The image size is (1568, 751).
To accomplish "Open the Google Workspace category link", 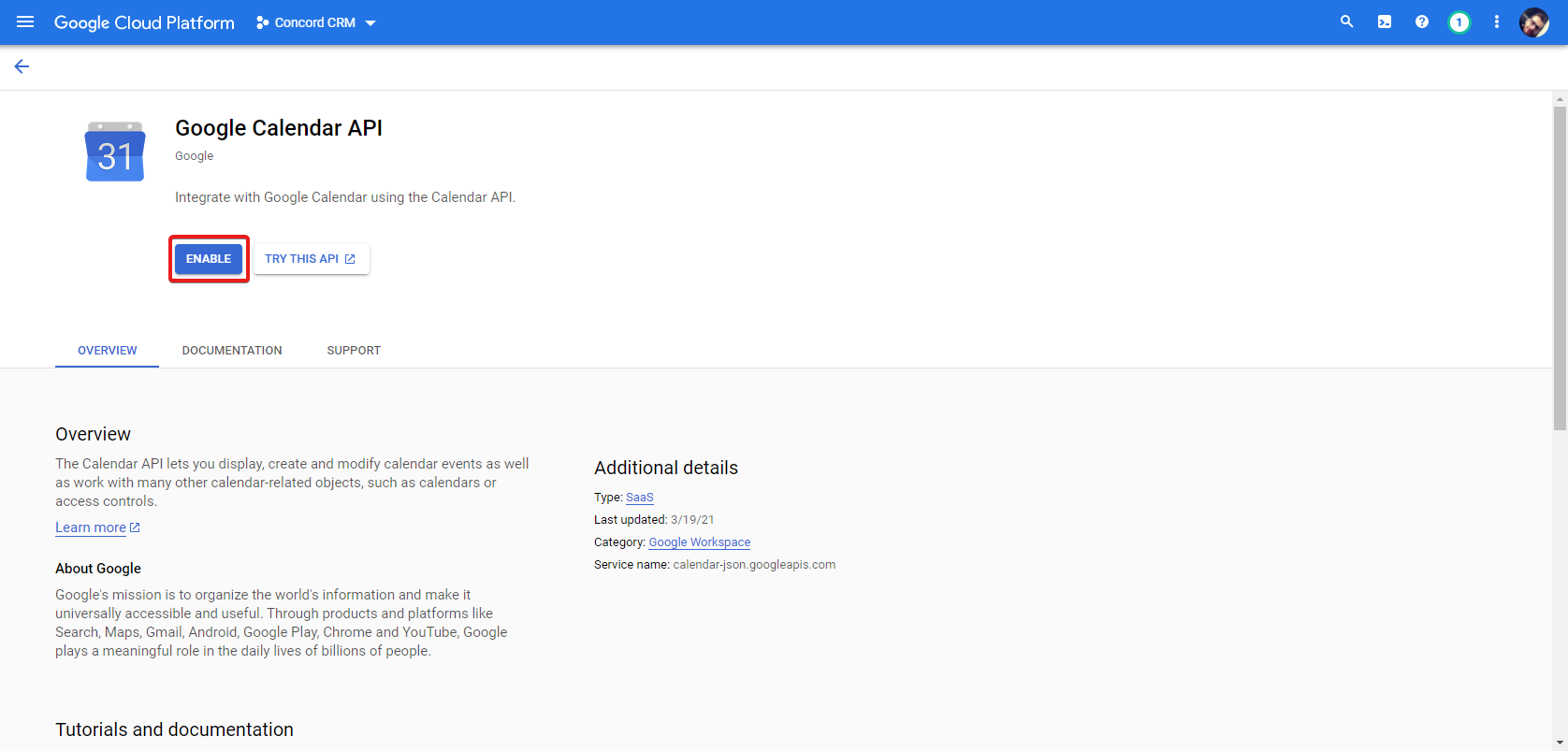I will pos(700,542).
